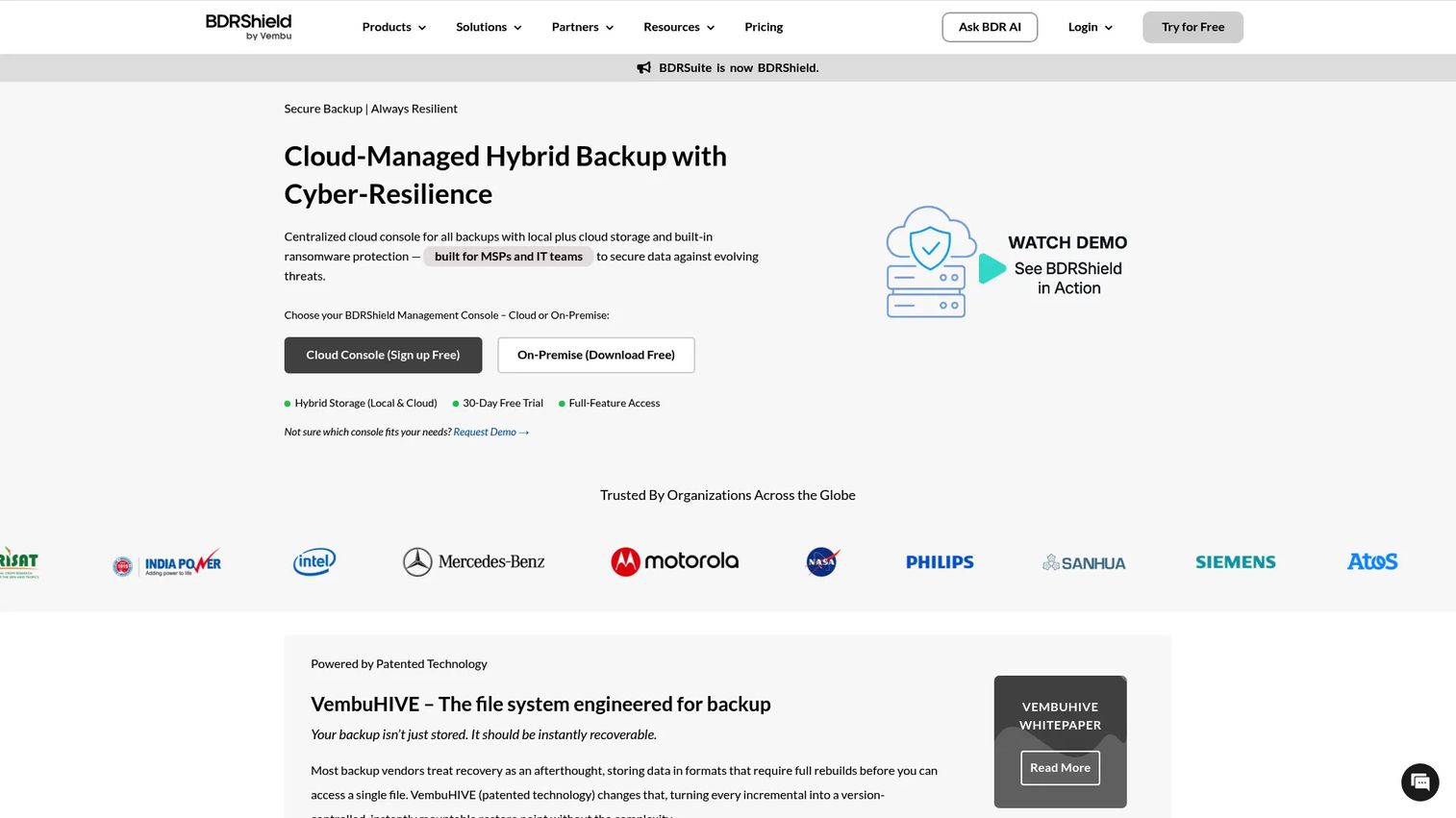Expand the Partners dropdown menu
This screenshot has height=818, width=1456.
click(583, 27)
